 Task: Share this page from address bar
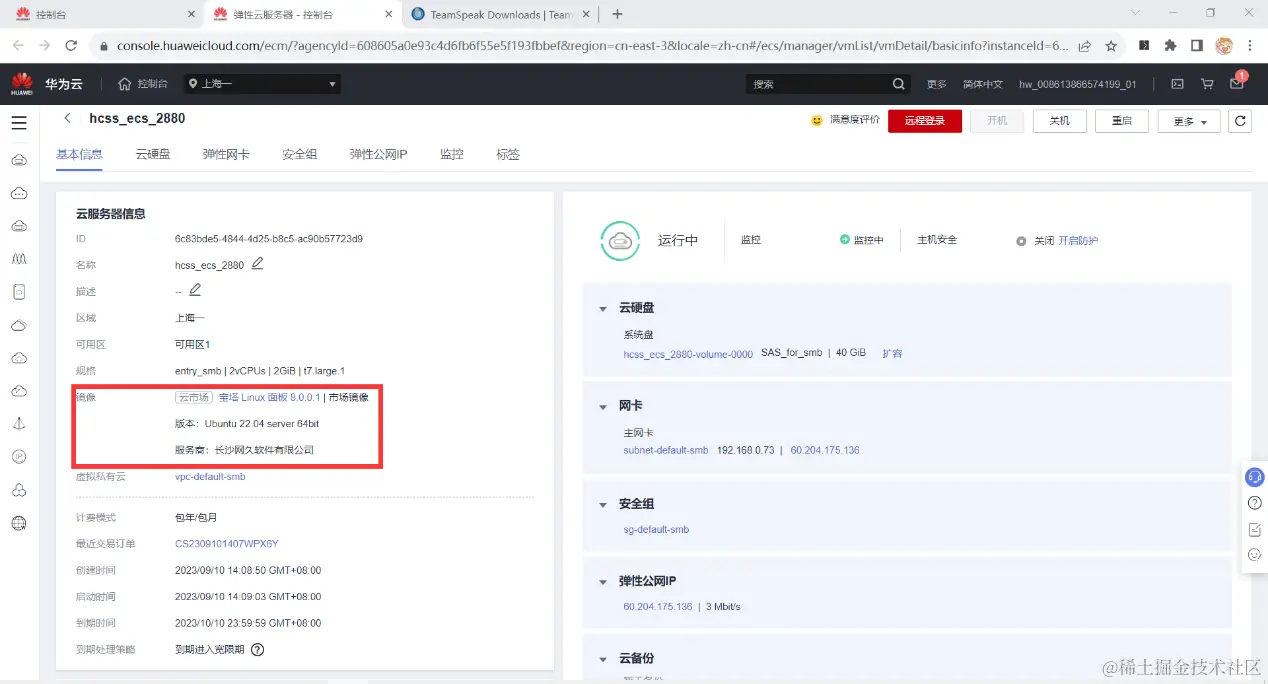coord(1085,46)
